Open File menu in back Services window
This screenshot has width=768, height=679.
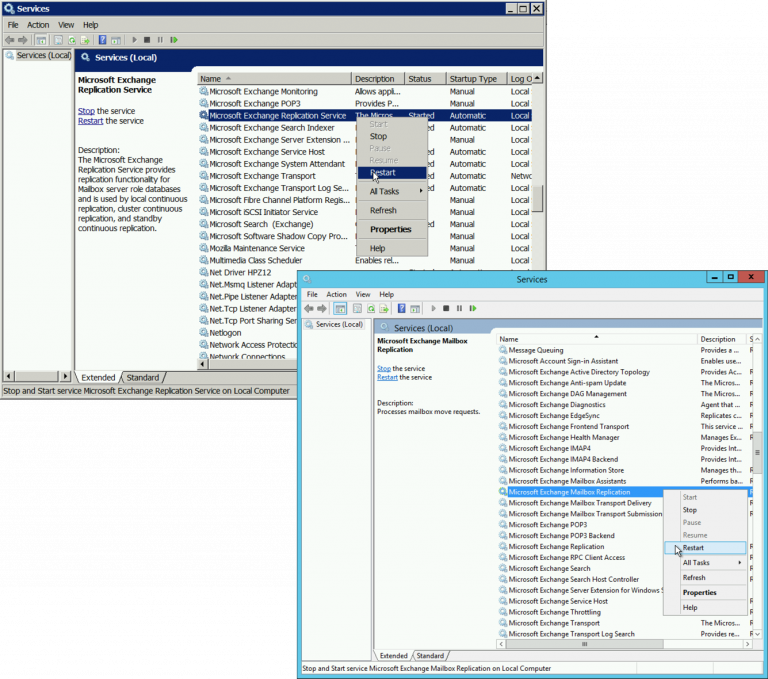pos(13,25)
